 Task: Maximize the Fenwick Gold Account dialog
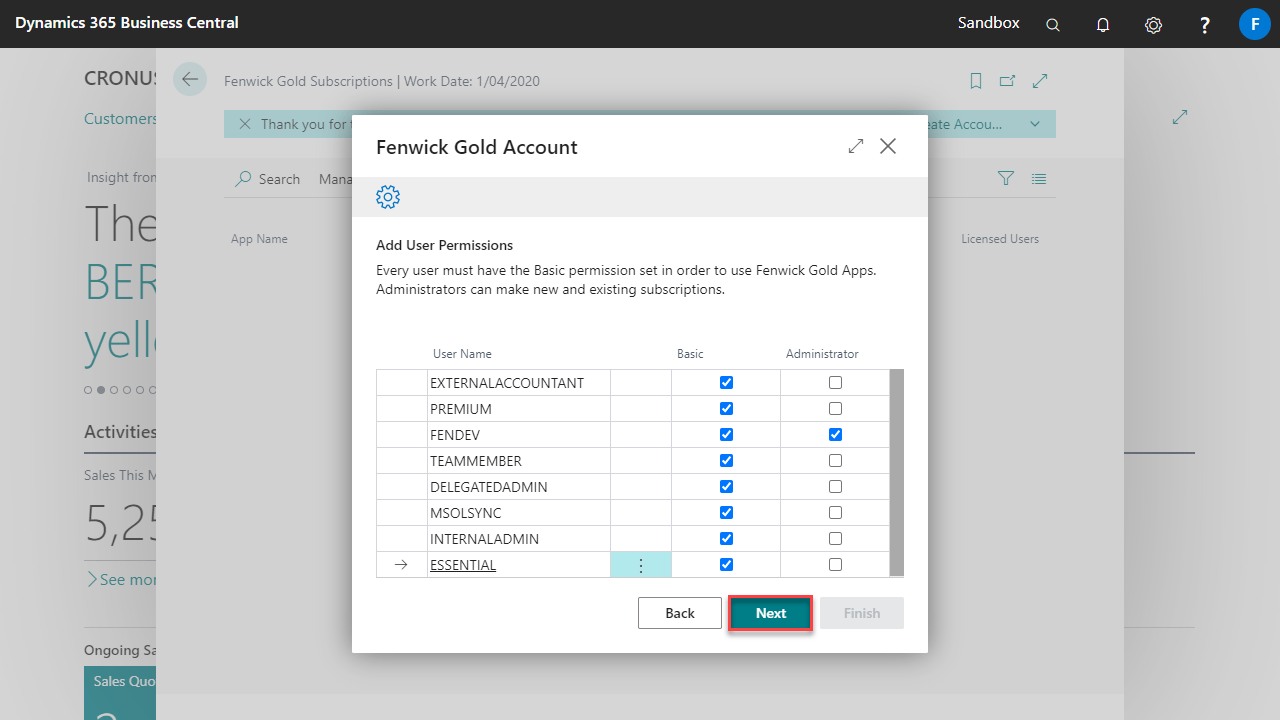856,146
